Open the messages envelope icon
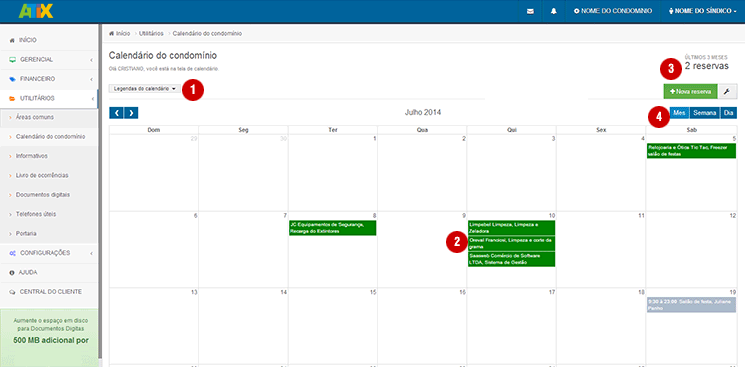This screenshot has width=745, height=367. (530, 11)
